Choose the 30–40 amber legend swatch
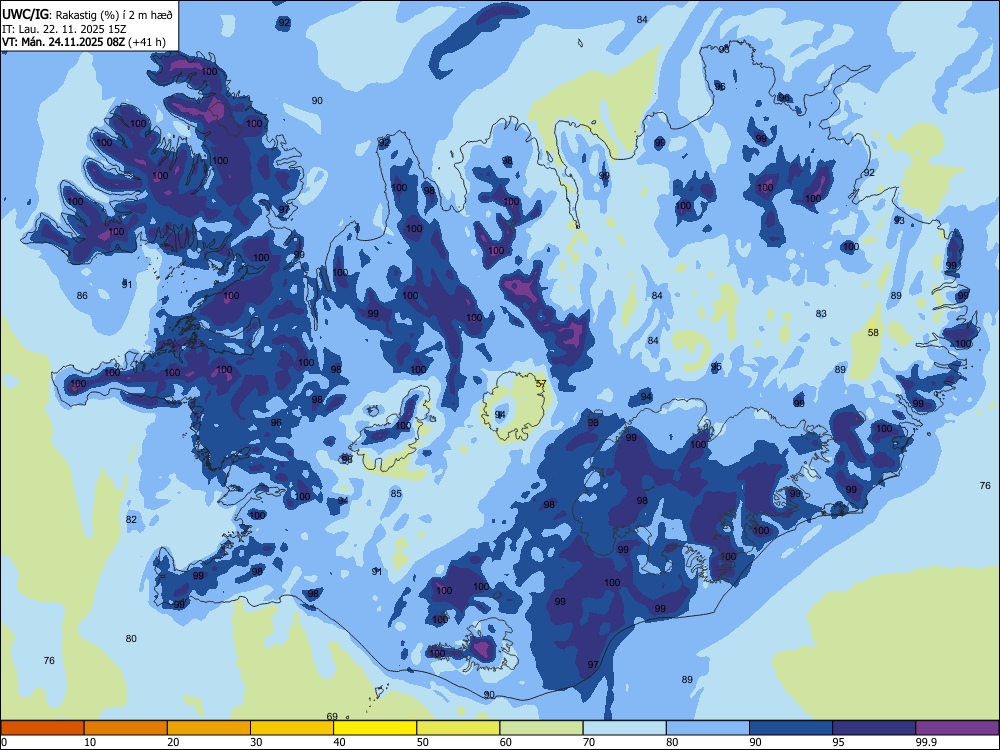Screen dimensions: 1000x750 [x=292, y=728]
